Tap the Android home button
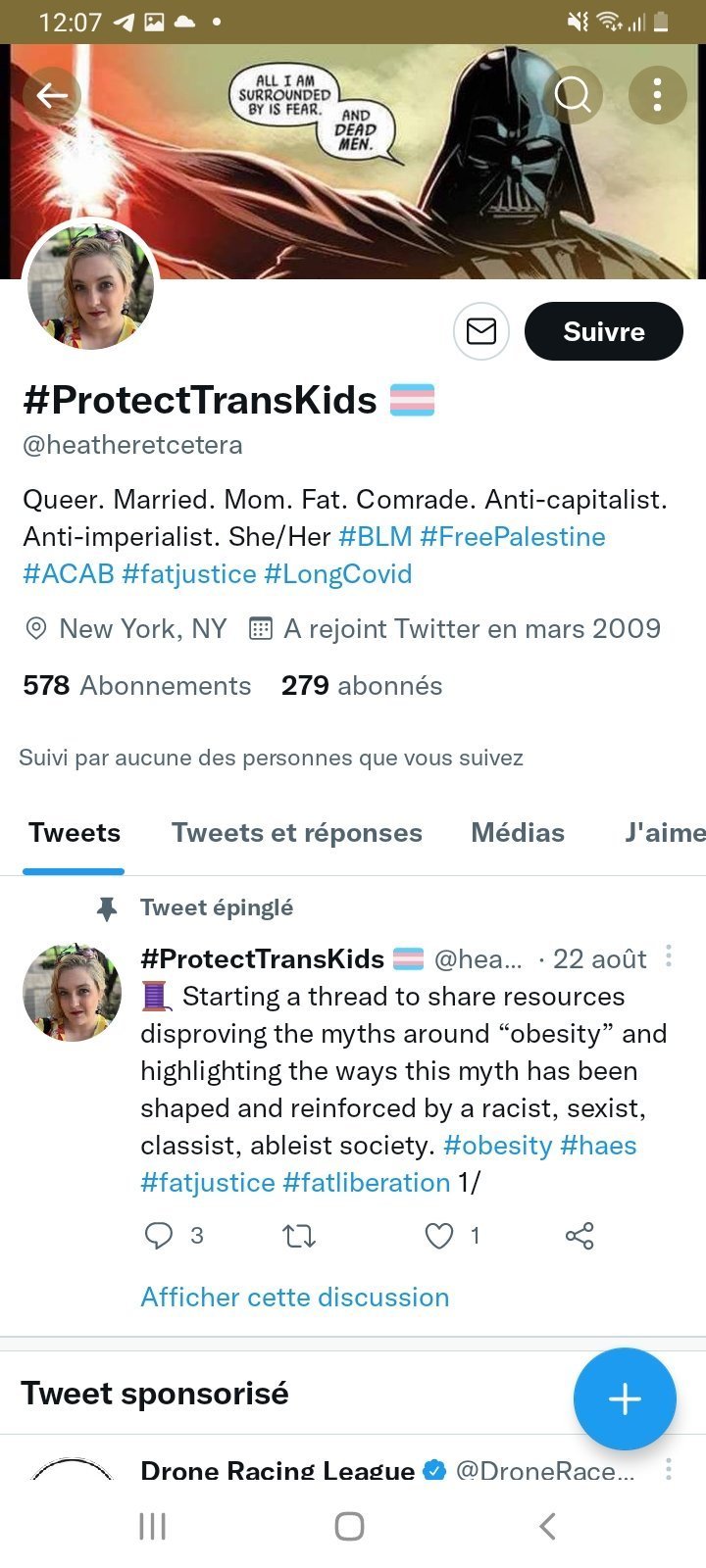Viewport: 706px width, 1568px height. 349,1526
